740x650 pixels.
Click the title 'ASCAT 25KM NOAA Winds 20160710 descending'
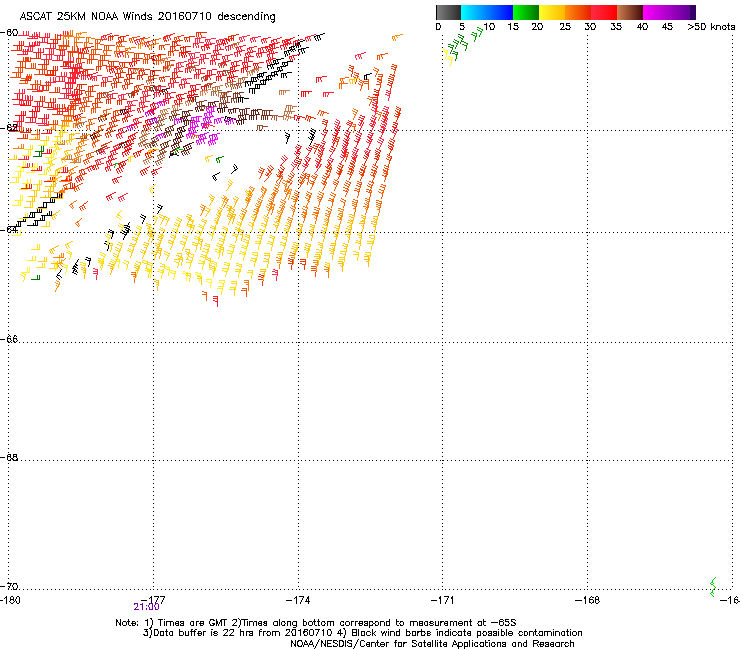147,17
